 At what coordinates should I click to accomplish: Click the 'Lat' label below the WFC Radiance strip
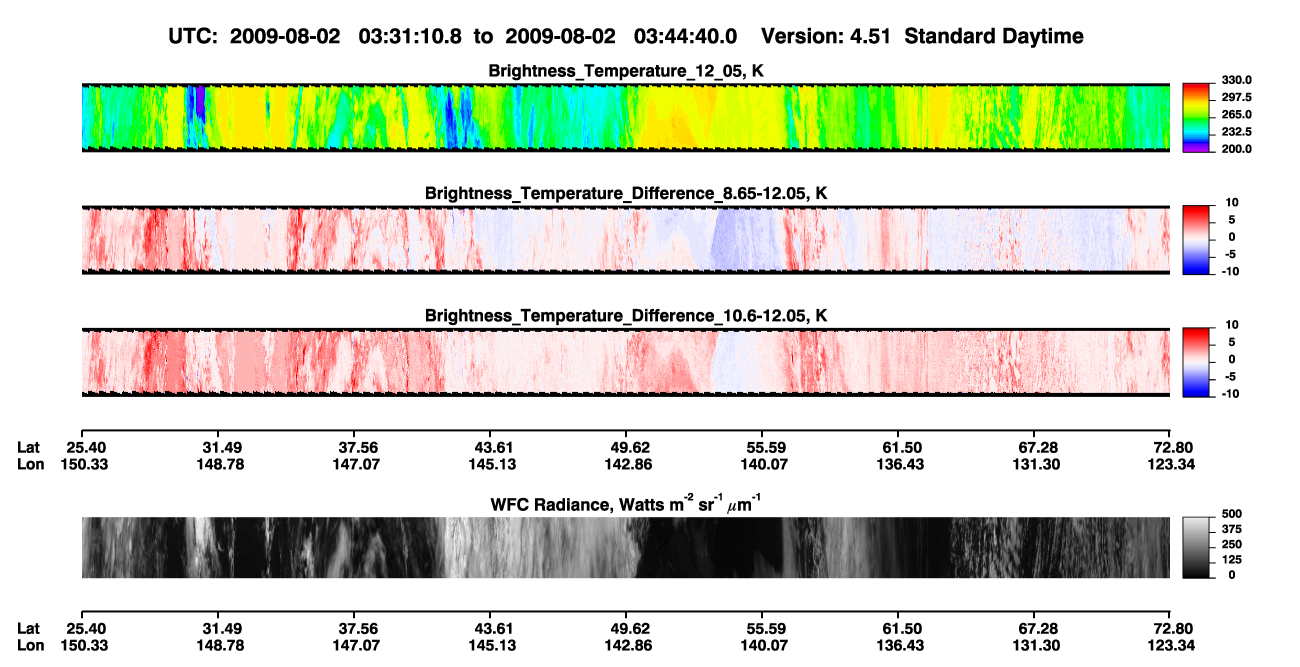click(29, 629)
